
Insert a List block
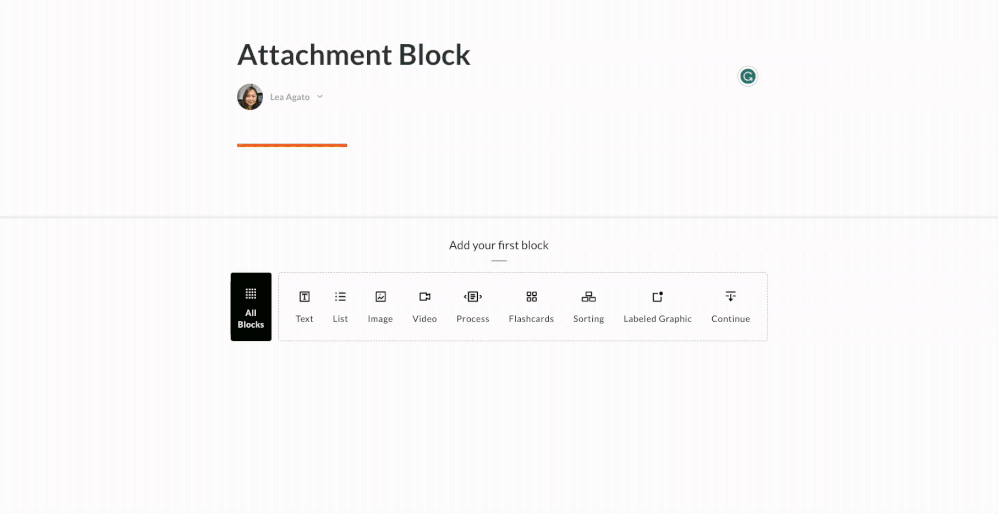click(340, 306)
